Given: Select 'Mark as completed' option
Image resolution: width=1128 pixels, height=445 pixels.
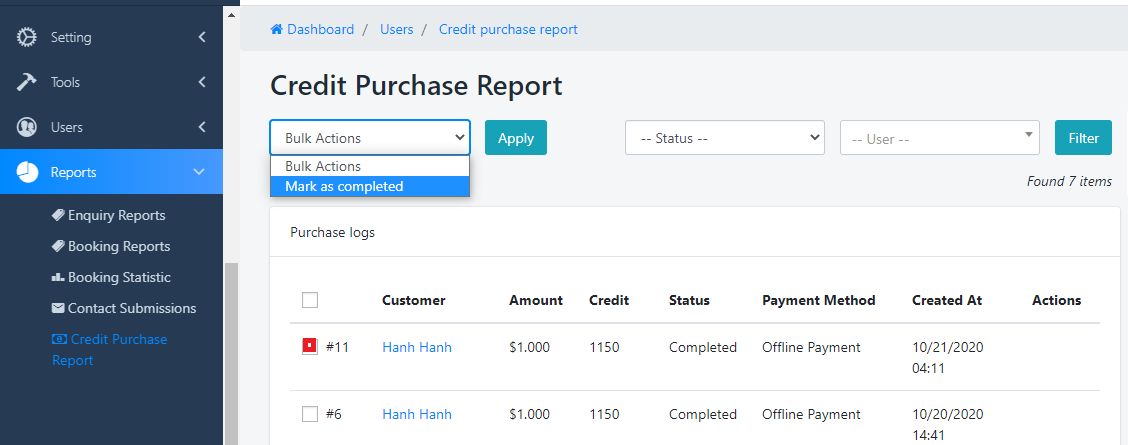Looking at the screenshot, I should [x=369, y=186].
